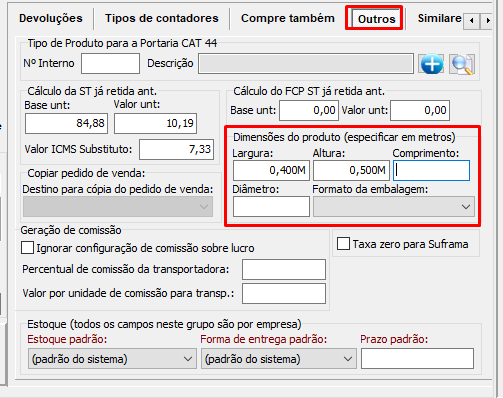The image size is (503, 398).
Task: Open Destino para cópia do pedido dropdown
Action: pyautogui.click(x=118, y=206)
